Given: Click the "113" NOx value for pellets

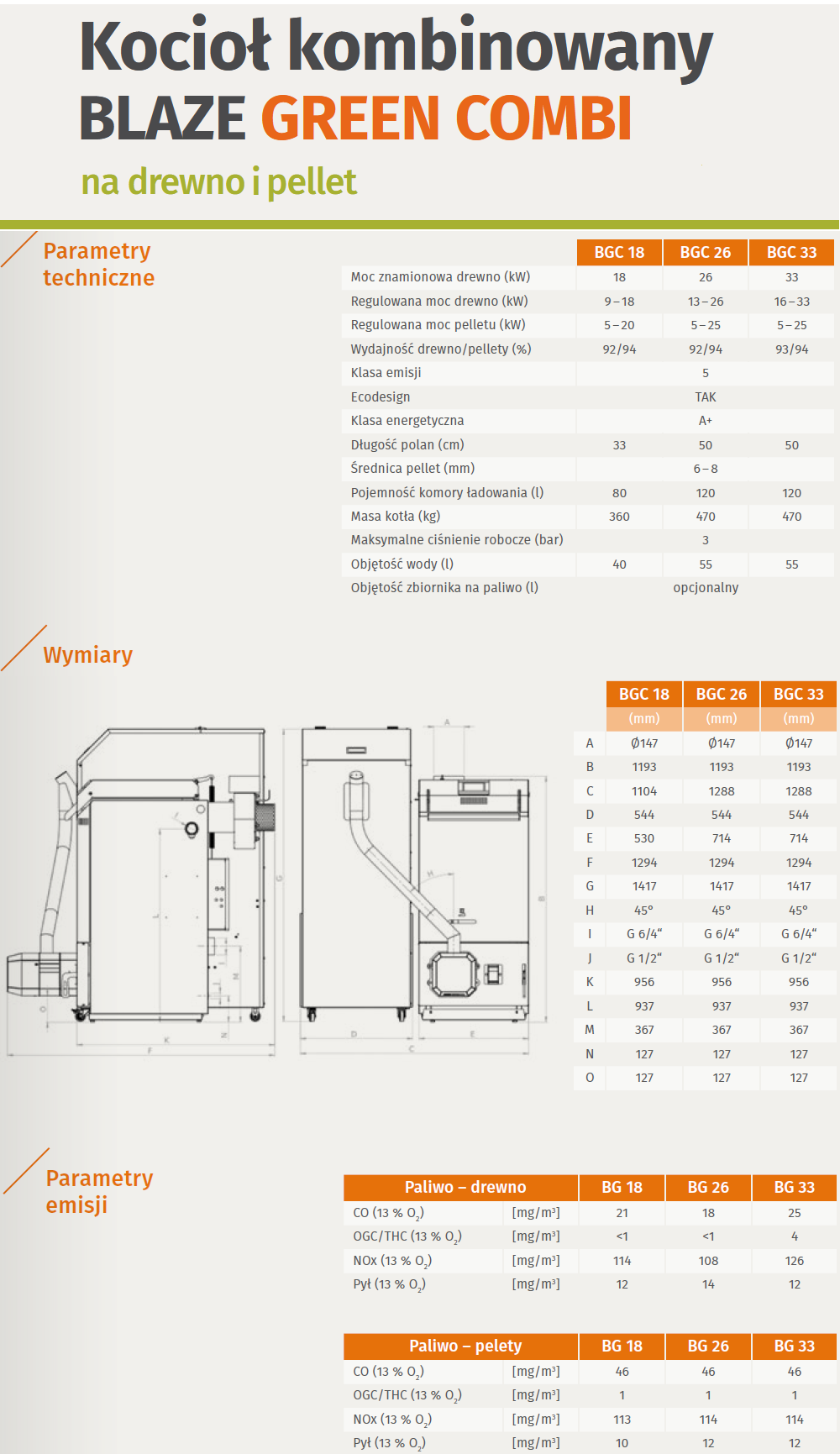Looking at the screenshot, I should pos(622,1420).
